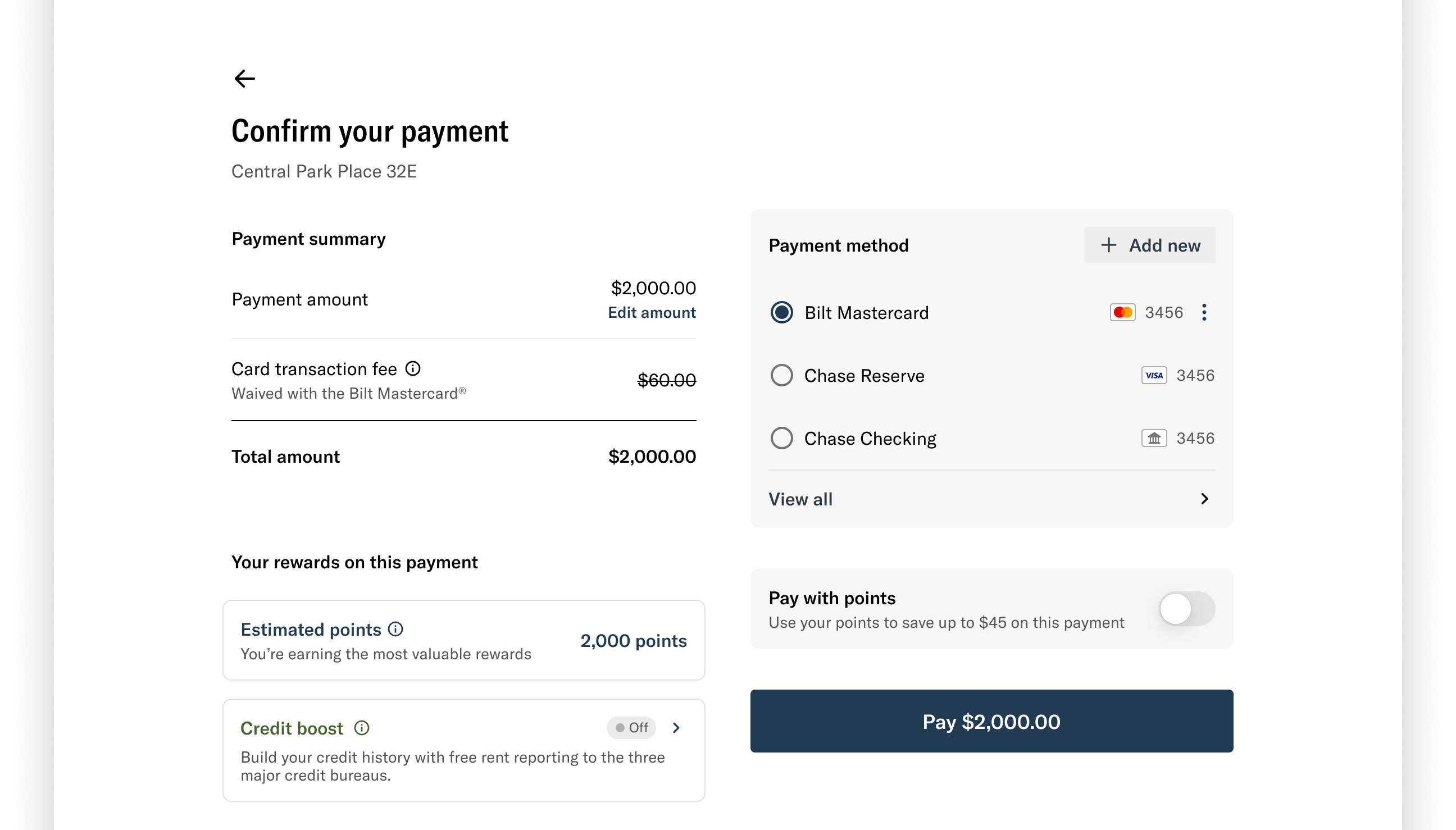Click the bank icon for Chase Checking
The height and width of the screenshot is (830, 1456).
[x=1154, y=437]
